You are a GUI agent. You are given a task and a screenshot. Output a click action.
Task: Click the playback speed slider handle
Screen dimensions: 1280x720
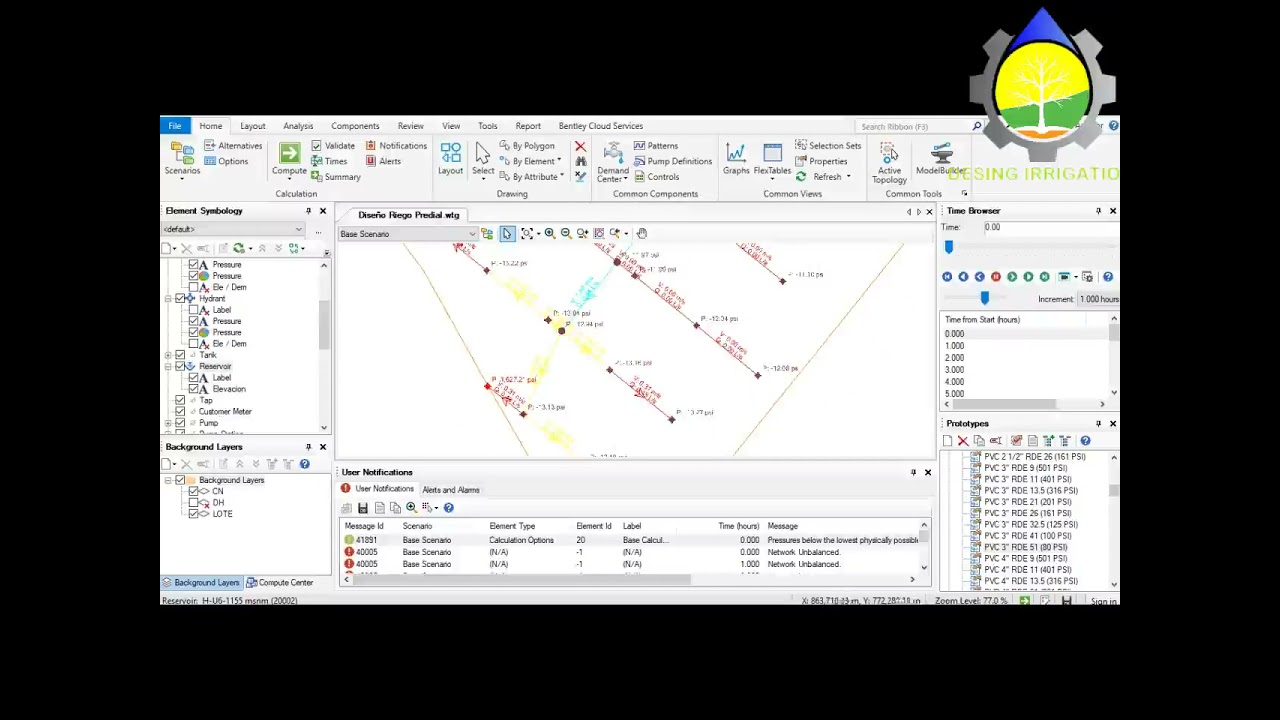point(985,298)
